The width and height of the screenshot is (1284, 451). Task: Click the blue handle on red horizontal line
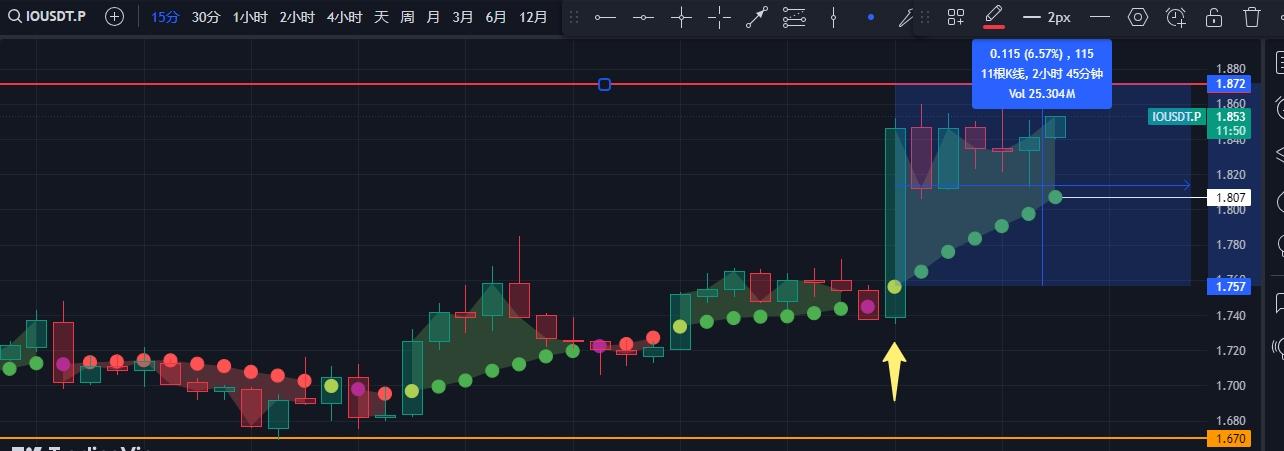[x=604, y=84]
